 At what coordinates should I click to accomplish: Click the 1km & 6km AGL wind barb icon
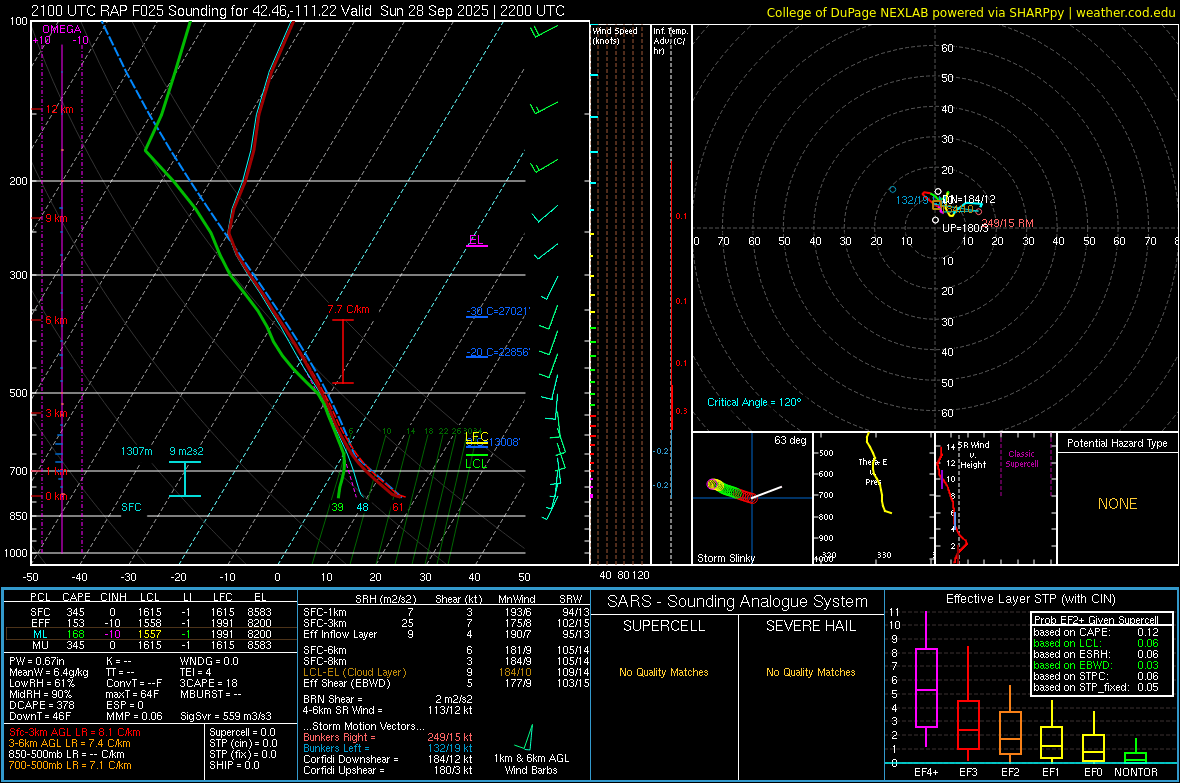click(525, 738)
